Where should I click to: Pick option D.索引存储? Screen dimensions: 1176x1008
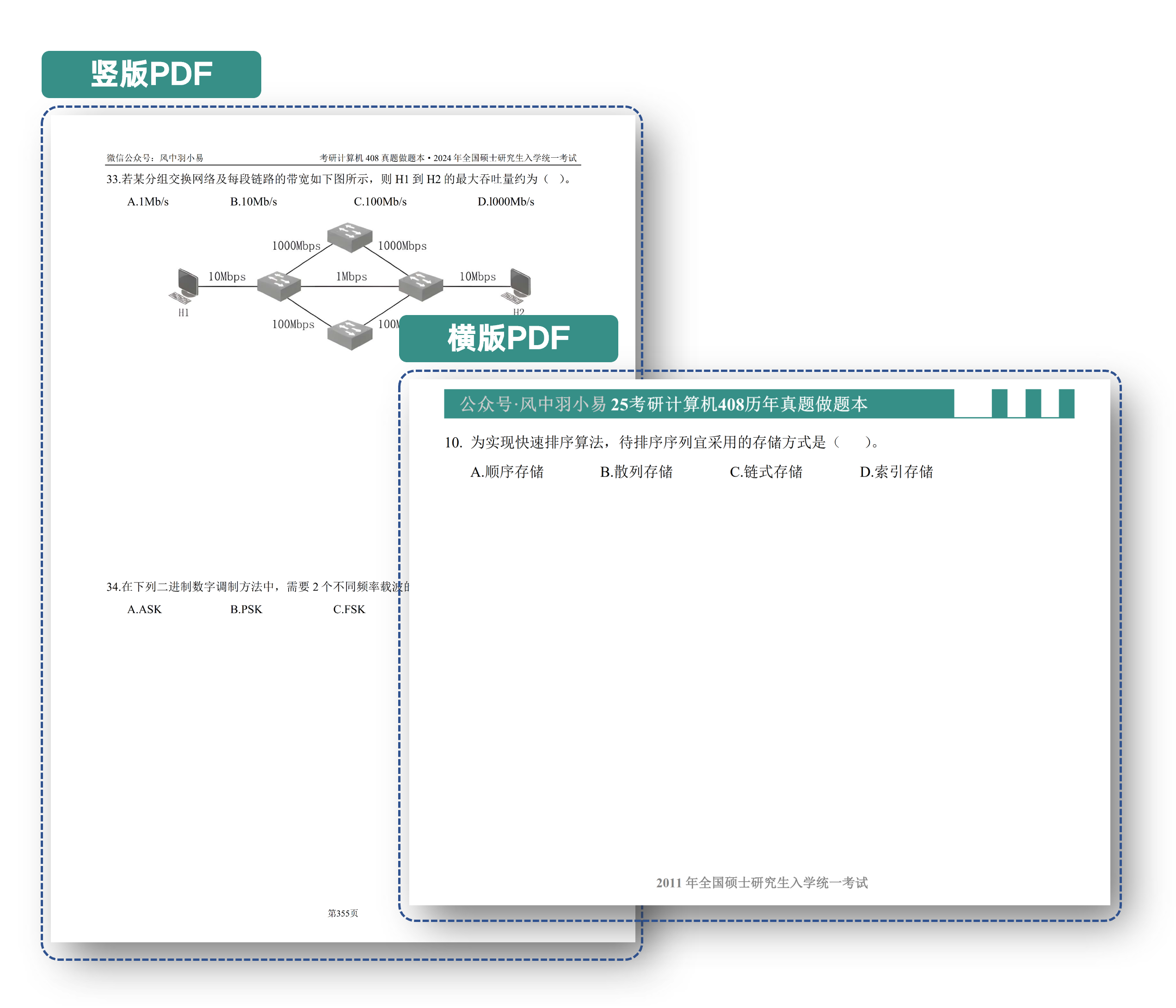coord(896,472)
